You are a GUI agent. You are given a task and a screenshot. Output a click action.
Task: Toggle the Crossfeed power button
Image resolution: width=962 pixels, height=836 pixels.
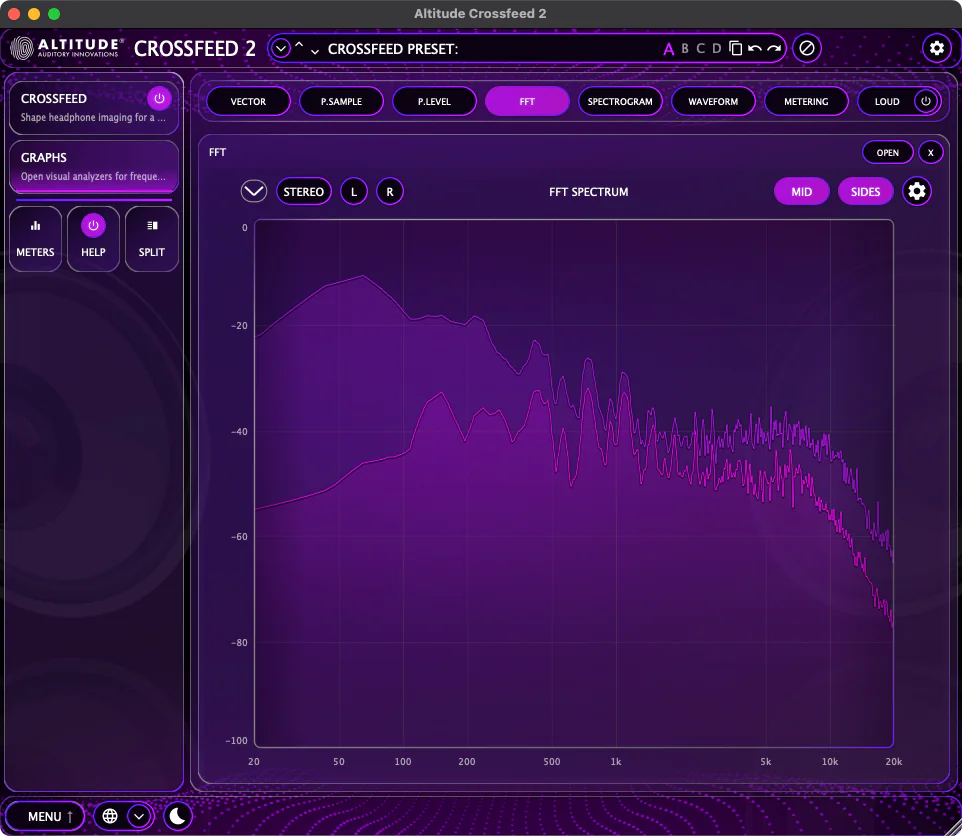(x=159, y=98)
